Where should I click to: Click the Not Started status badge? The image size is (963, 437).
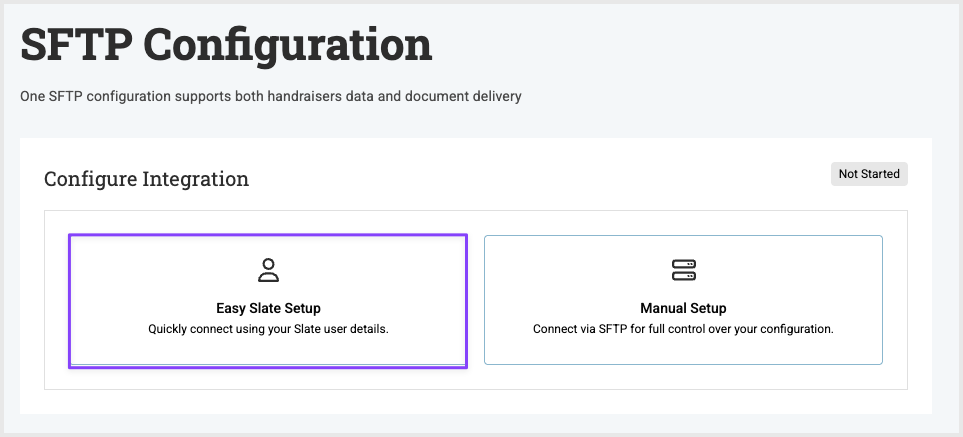click(869, 174)
